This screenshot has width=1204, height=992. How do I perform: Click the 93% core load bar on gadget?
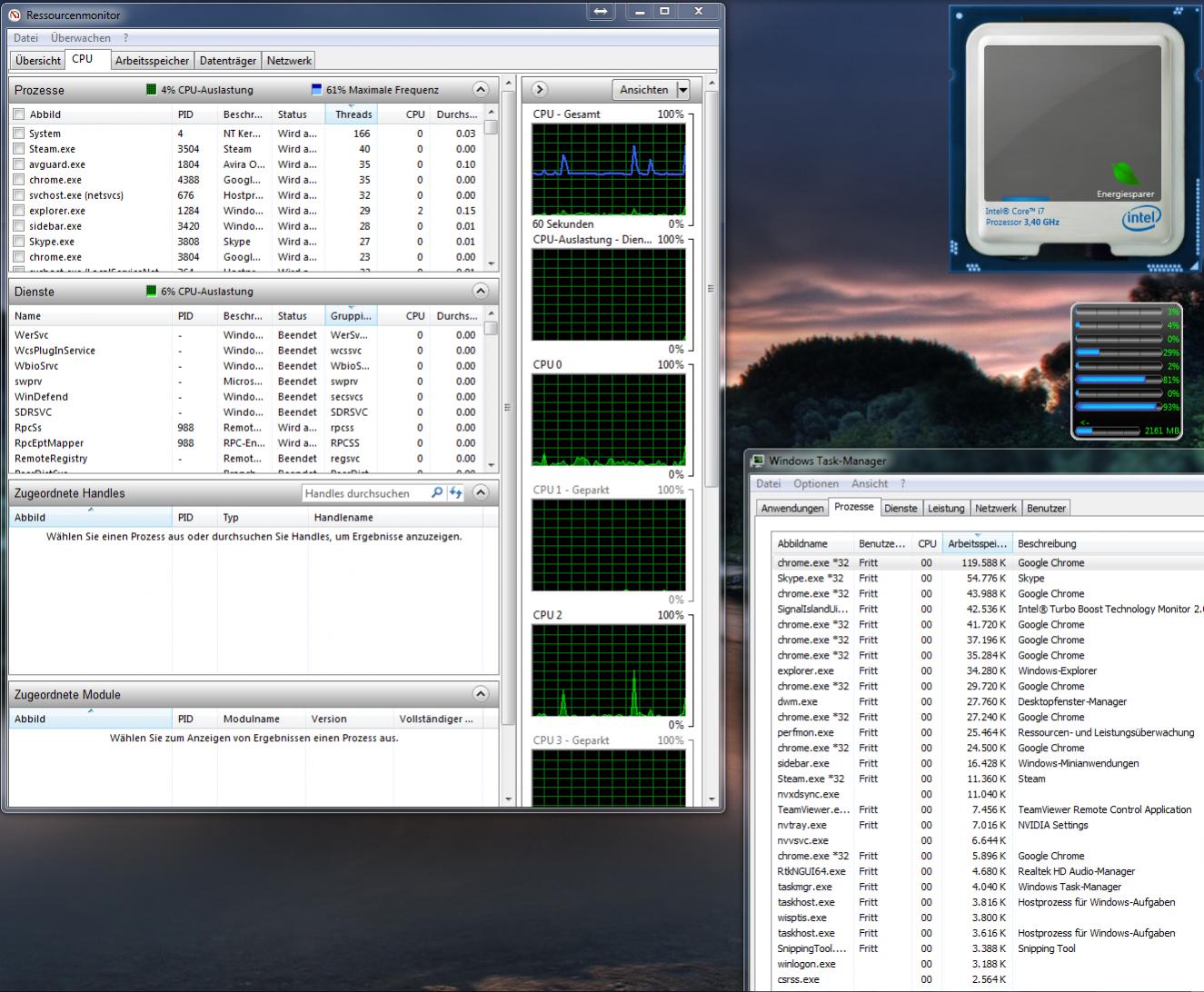click(1119, 407)
